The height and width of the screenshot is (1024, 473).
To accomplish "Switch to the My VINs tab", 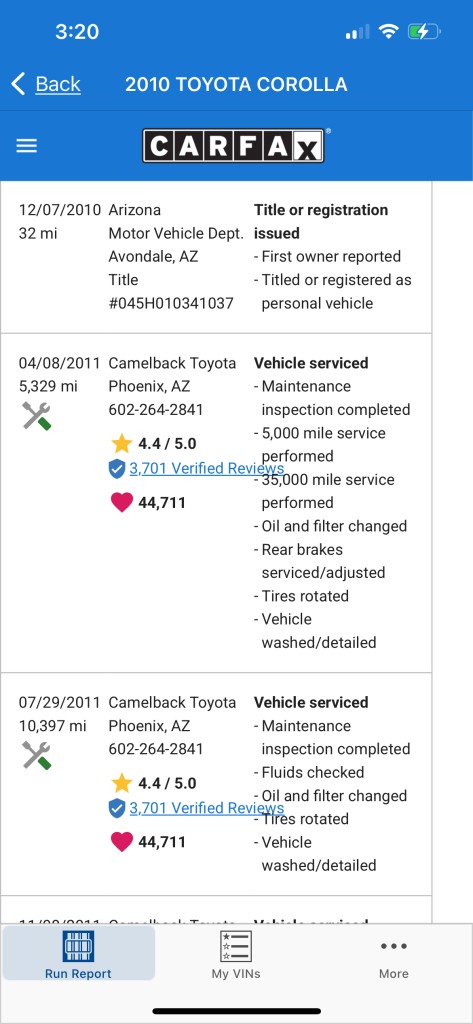I will (236, 953).
